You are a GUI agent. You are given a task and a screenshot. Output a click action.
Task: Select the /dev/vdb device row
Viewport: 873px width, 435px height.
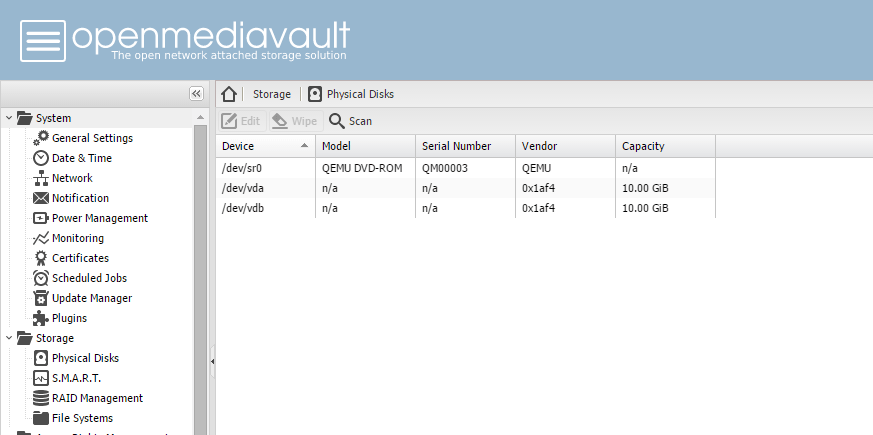pyautogui.click(x=465, y=208)
